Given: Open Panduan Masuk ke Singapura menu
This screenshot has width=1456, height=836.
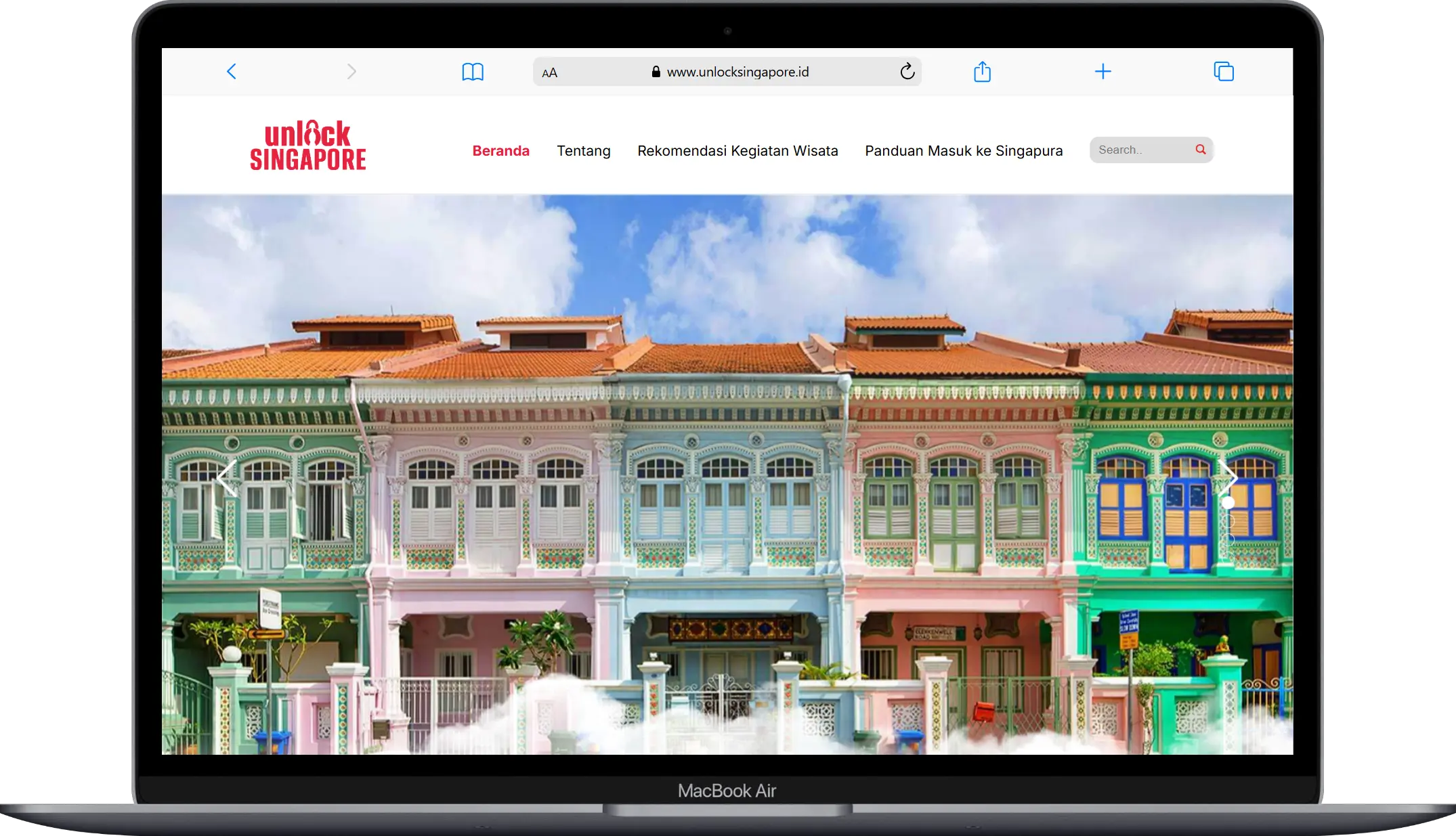Looking at the screenshot, I should (964, 150).
